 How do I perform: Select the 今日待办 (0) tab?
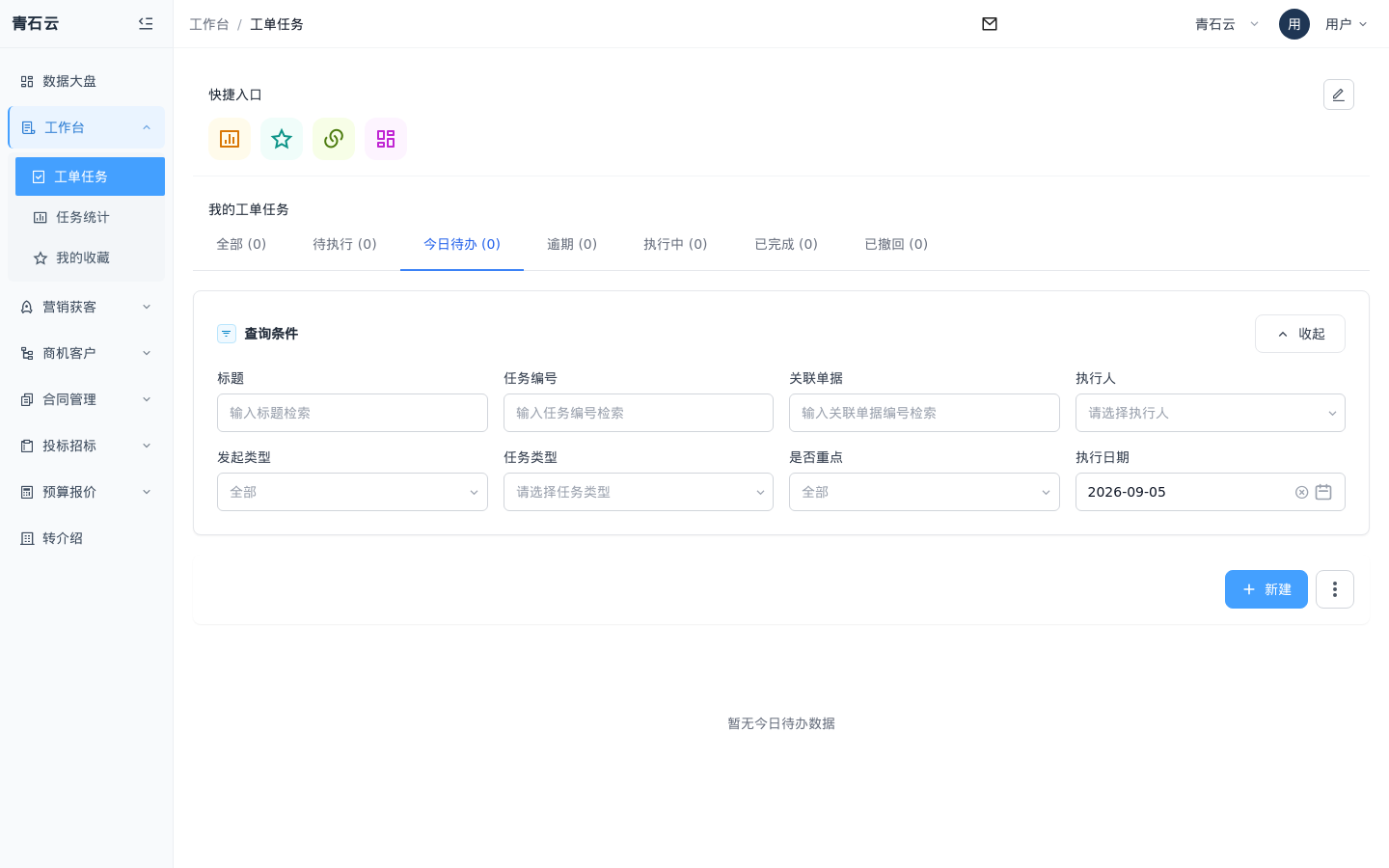(x=462, y=244)
